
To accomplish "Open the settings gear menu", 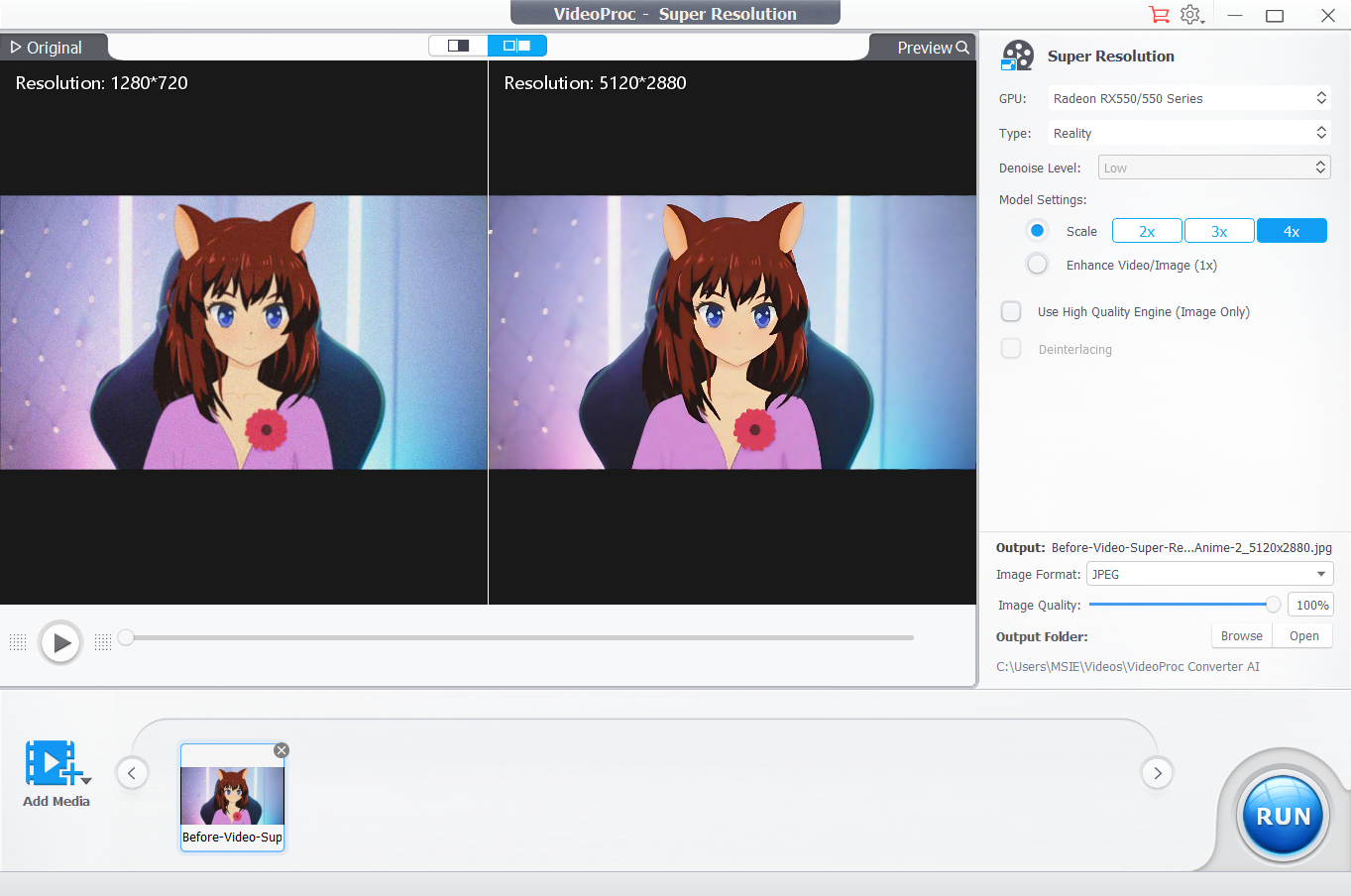I will pyautogui.click(x=1191, y=15).
